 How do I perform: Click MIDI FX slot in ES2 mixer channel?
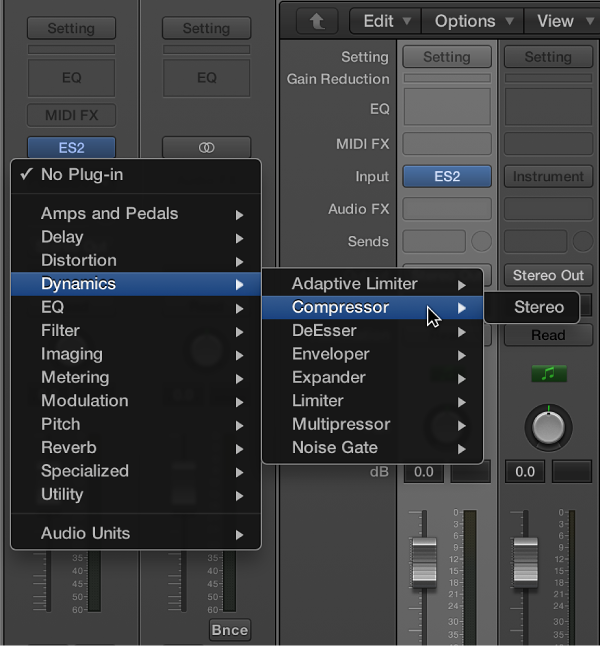coord(447,144)
